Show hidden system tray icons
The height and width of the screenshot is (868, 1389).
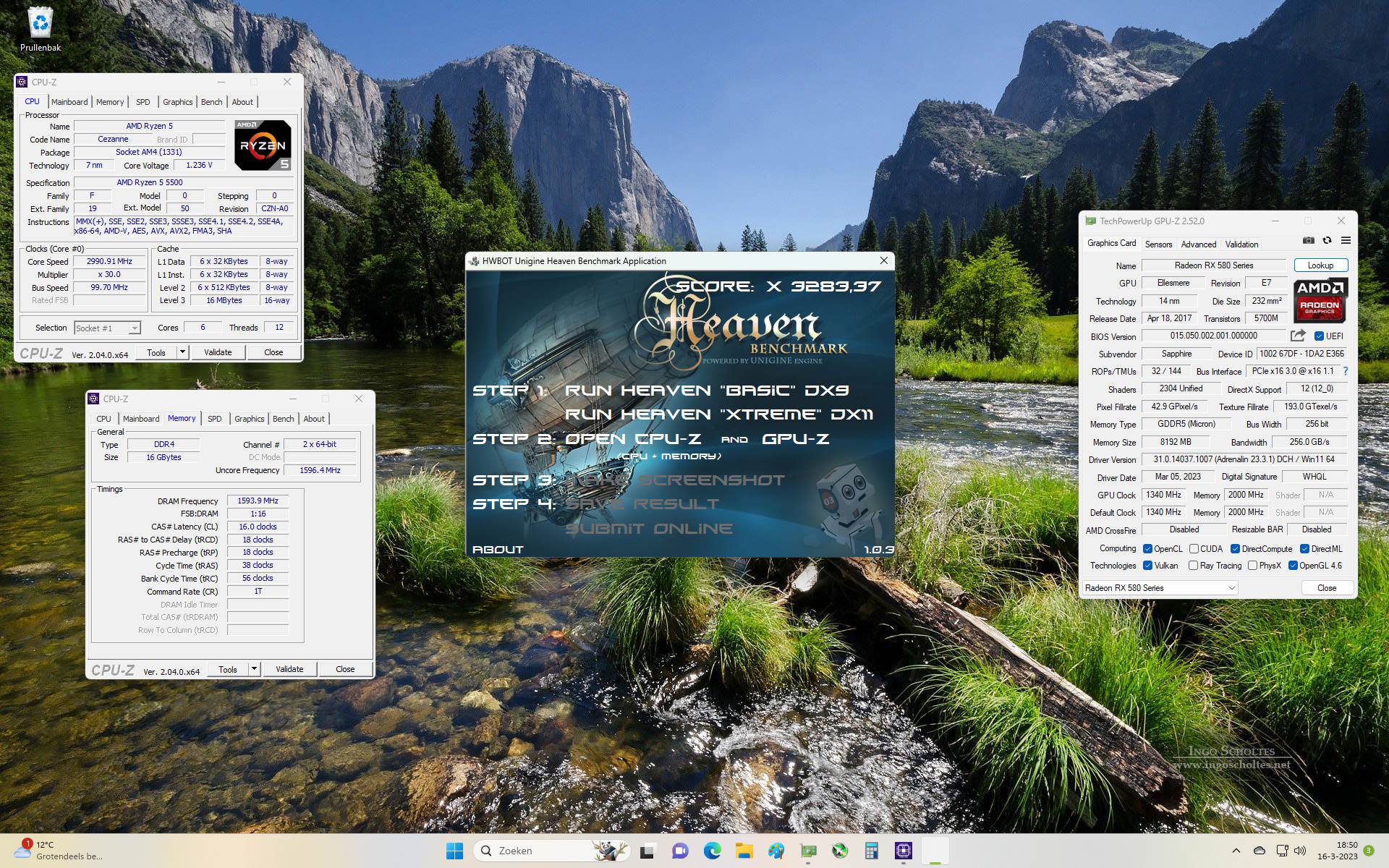pos(1236,851)
